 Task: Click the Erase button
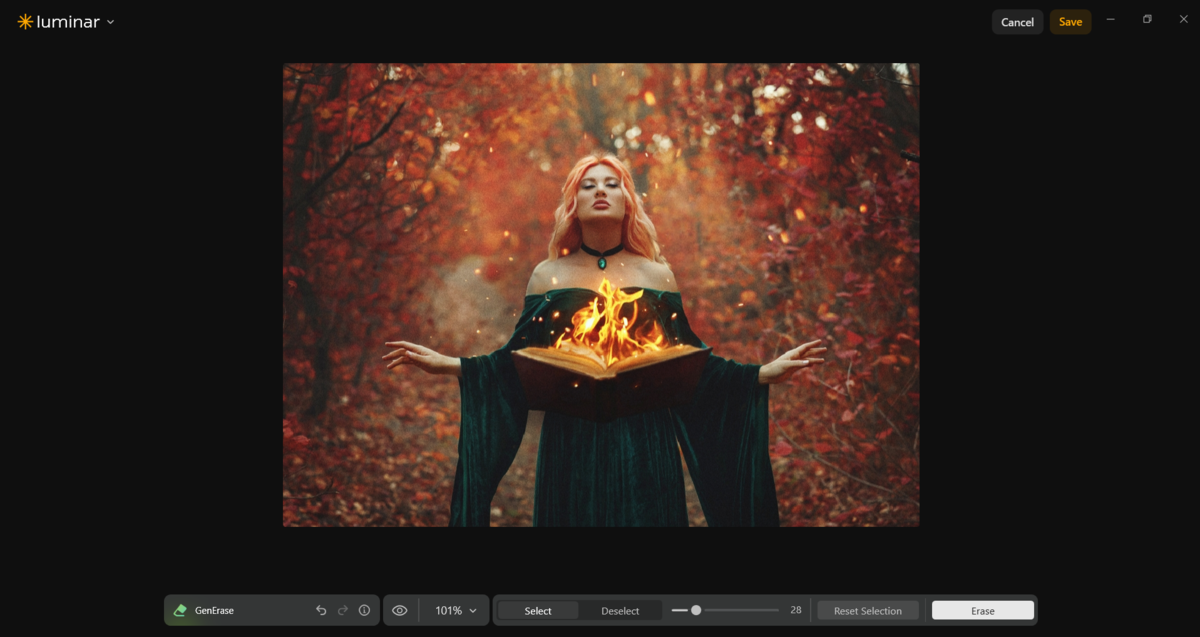[x=983, y=610]
